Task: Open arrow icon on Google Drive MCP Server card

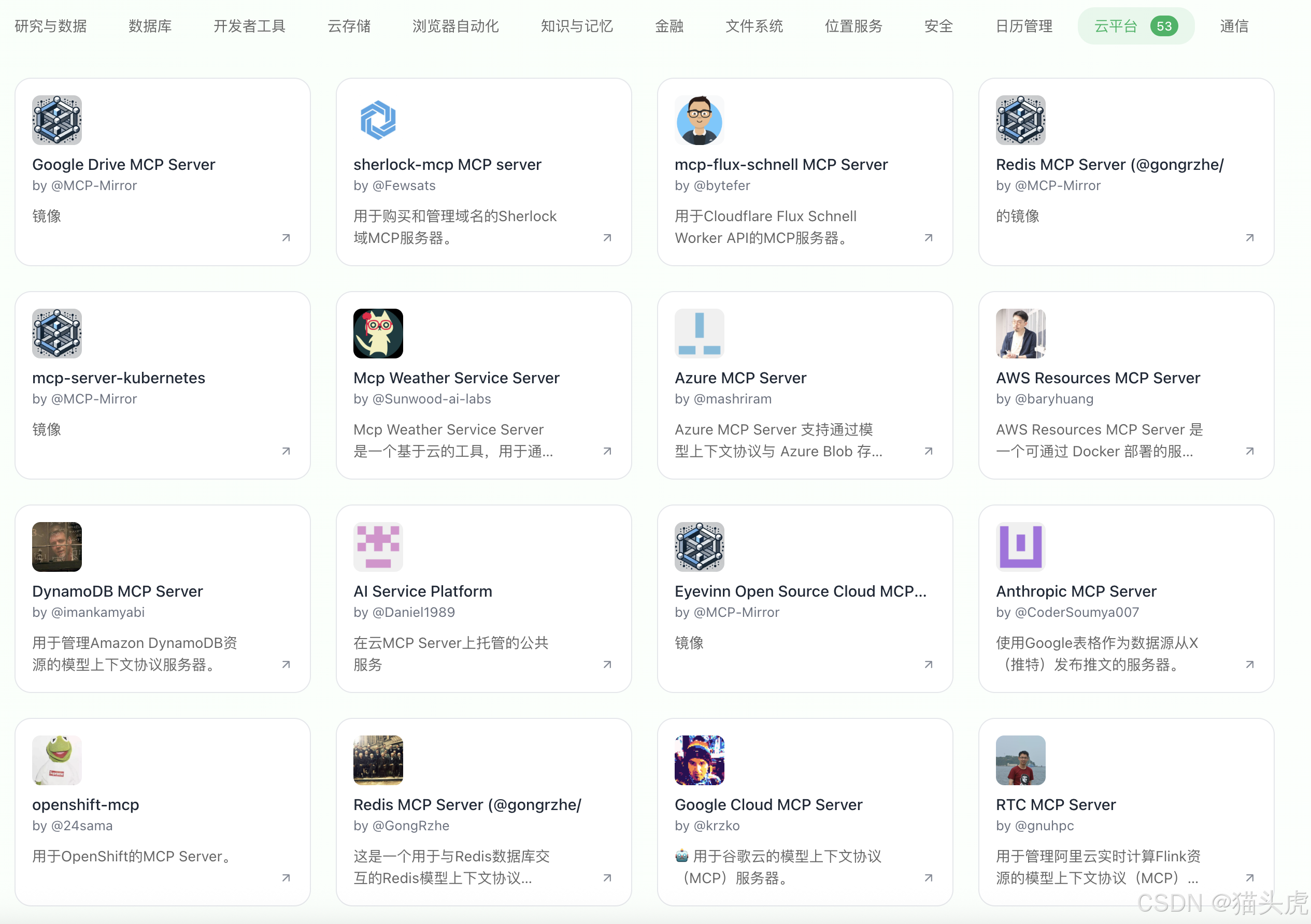Action: coord(286,237)
